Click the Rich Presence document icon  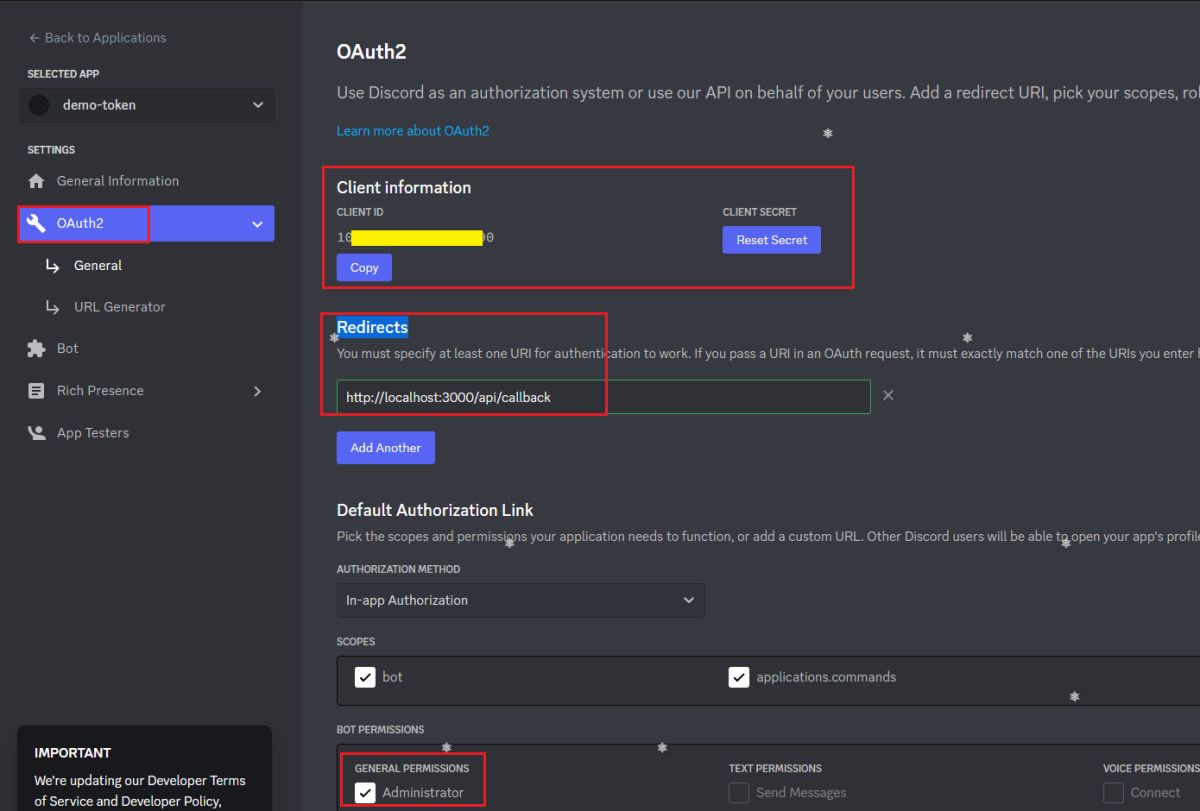pyautogui.click(x=37, y=391)
